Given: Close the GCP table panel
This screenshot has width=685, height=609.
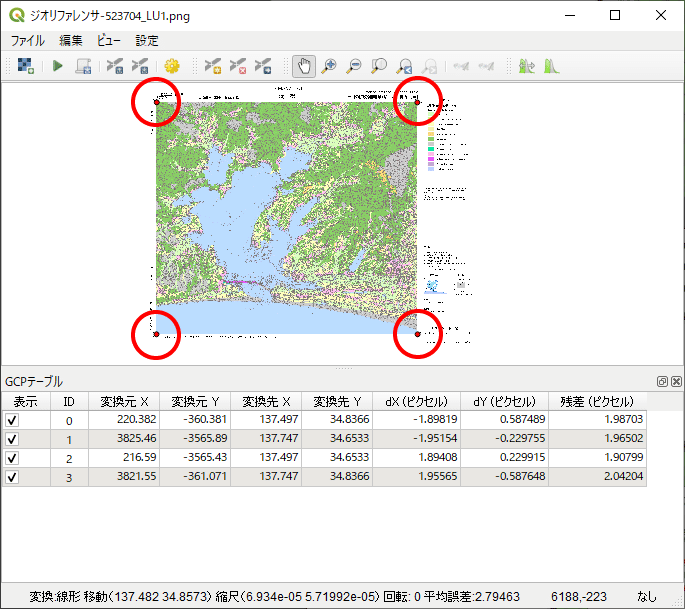Looking at the screenshot, I should point(676,381).
